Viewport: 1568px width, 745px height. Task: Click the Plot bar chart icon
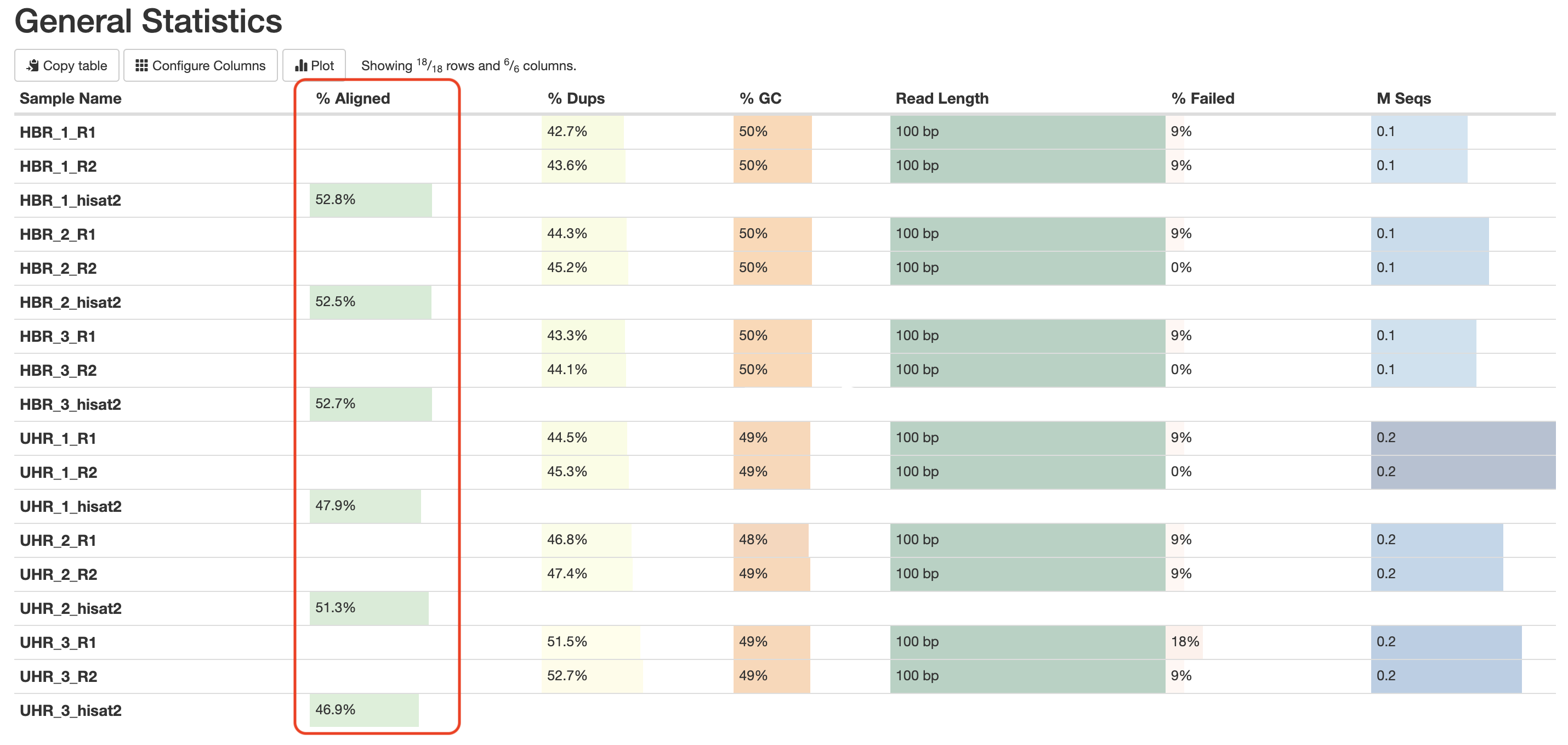300,65
